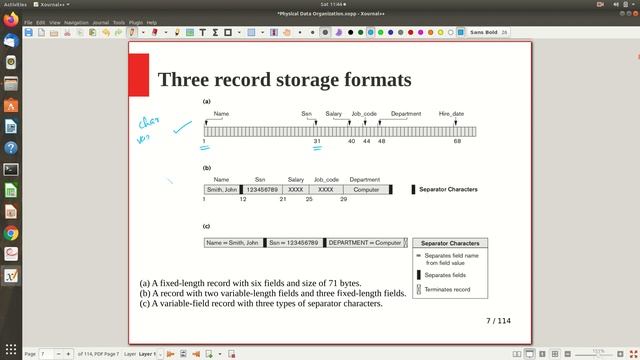640x360 pixels.
Task: Select the Insert Image tool
Action: point(190,33)
